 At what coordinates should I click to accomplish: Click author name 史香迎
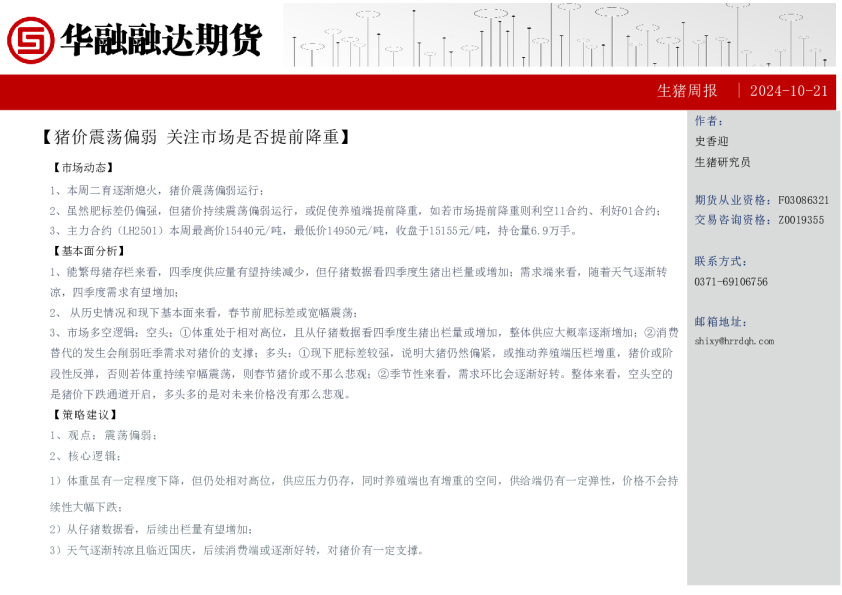[x=711, y=141]
